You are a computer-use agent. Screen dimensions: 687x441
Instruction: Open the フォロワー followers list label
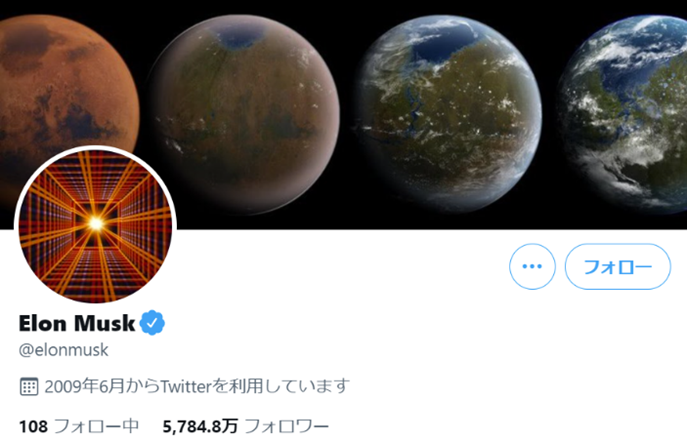(286, 426)
